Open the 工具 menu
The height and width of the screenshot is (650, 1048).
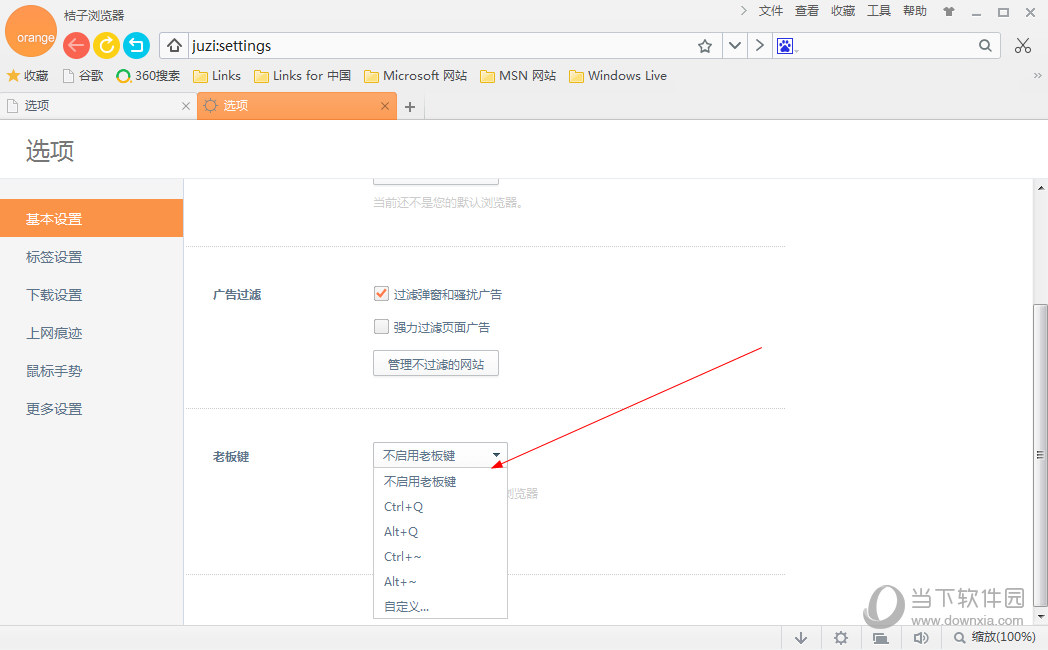(879, 11)
